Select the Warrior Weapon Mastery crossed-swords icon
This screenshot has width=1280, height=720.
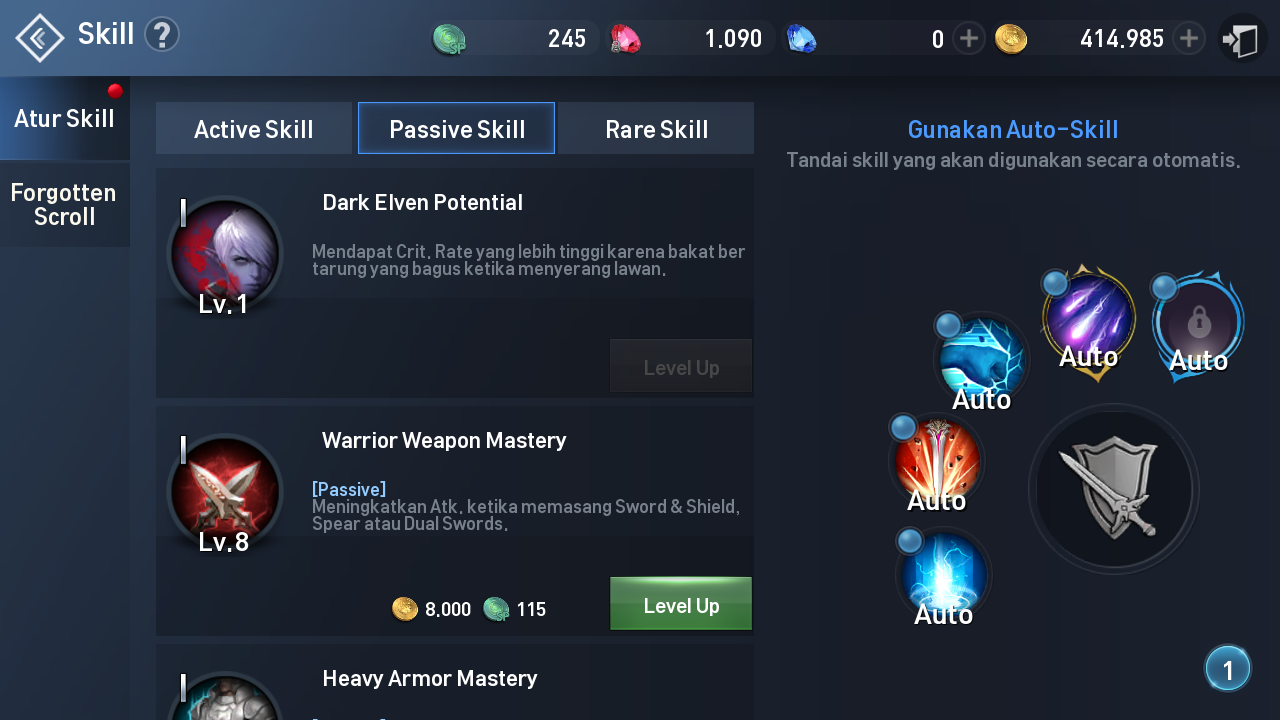(x=225, y=491)
